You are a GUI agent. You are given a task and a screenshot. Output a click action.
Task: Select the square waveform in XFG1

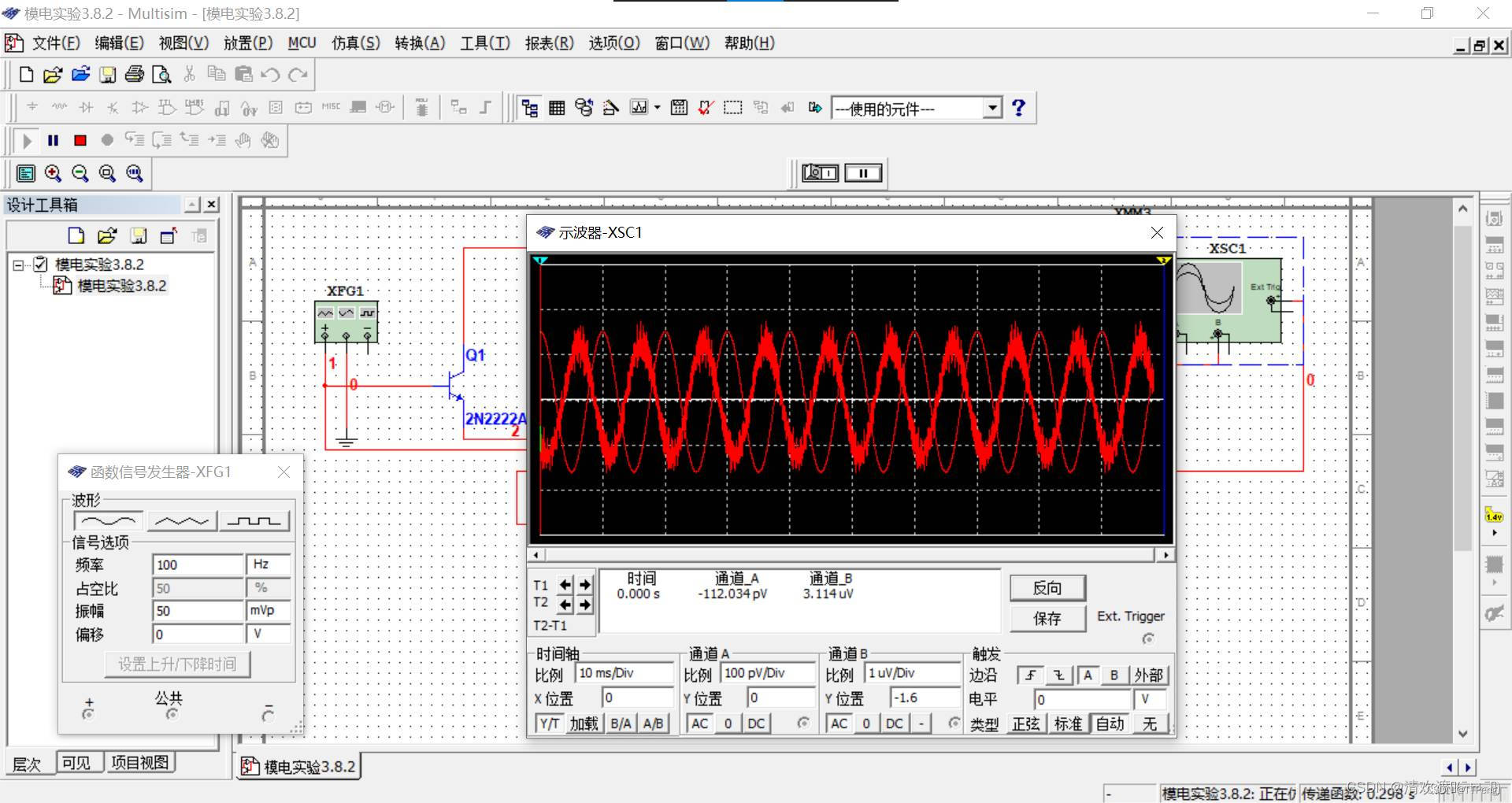point(254,521)
